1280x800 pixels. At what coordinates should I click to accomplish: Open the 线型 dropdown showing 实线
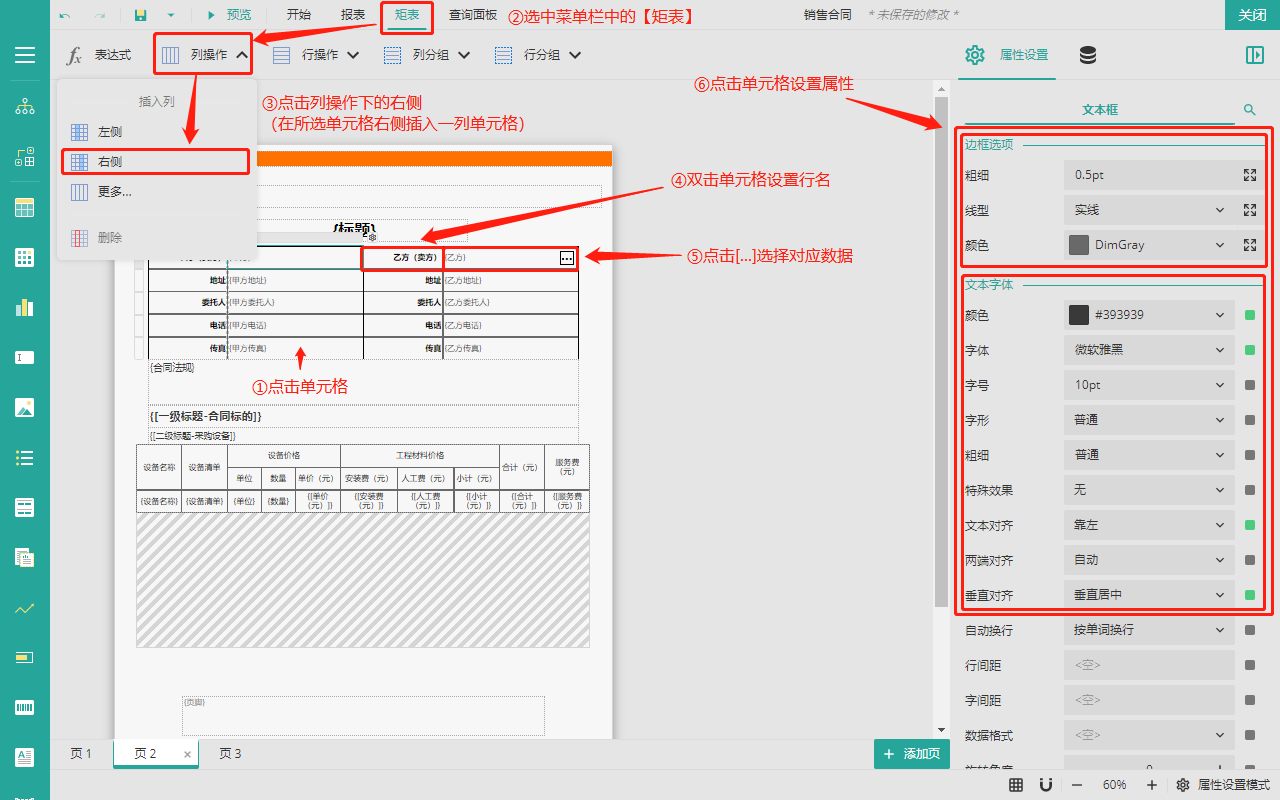tap(1148, 210)
